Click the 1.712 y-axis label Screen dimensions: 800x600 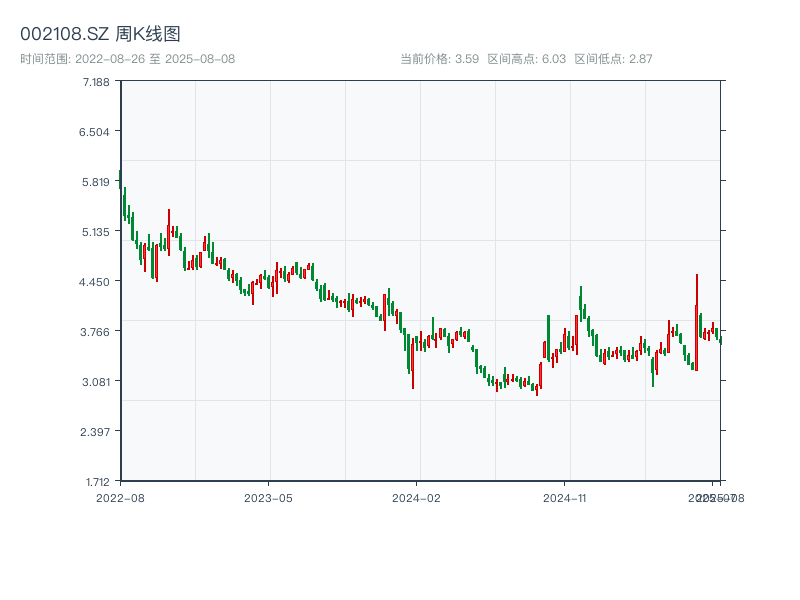[x=97, y=481]
